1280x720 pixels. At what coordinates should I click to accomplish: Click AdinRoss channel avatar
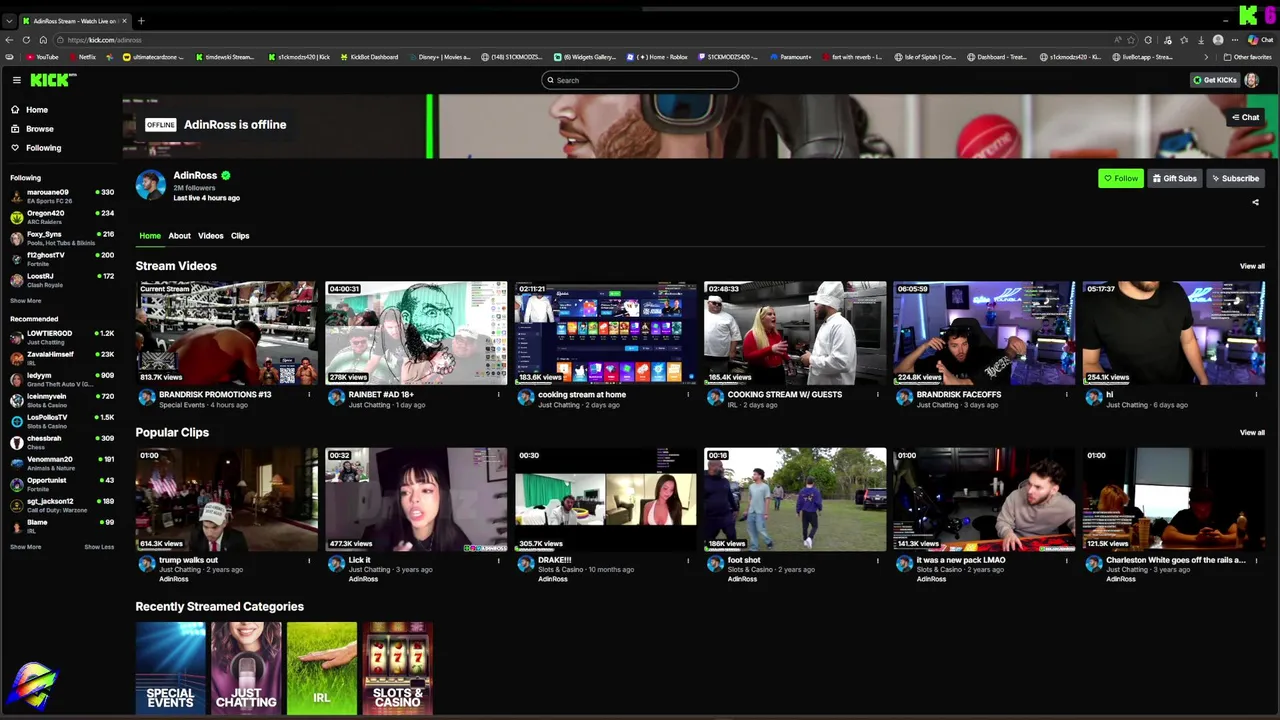[x=151, y=184]
